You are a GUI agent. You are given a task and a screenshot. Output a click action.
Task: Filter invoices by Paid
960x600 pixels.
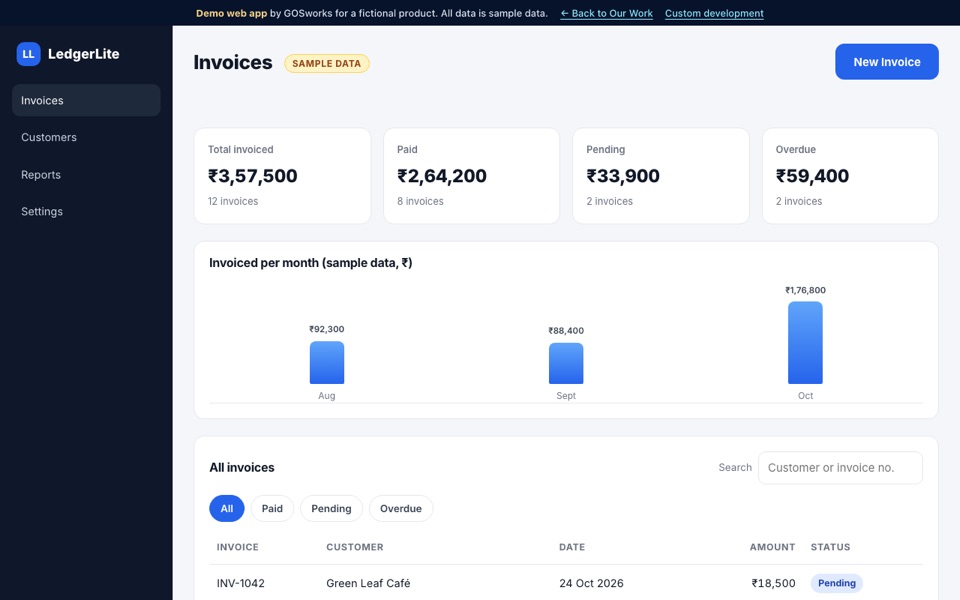pos(272,509)
